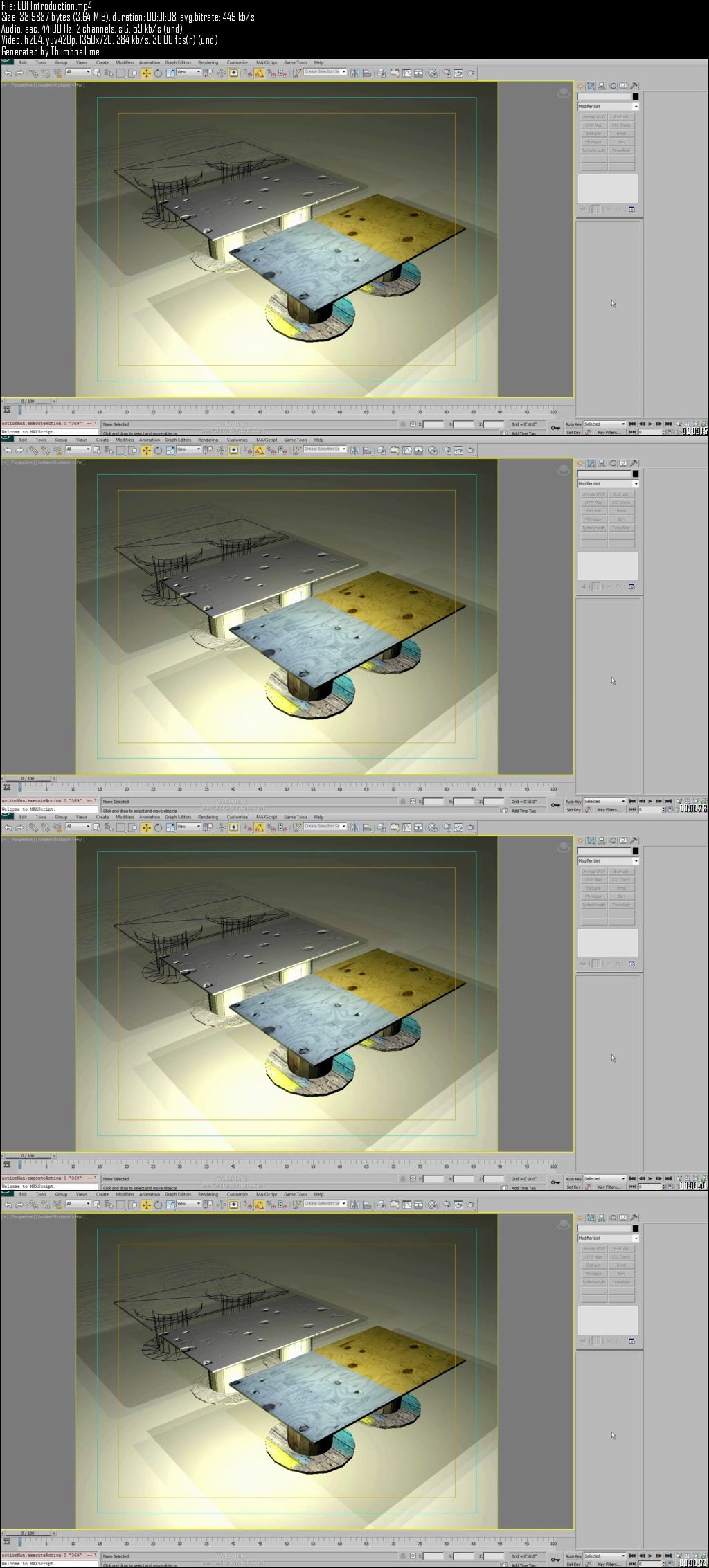Image resolution: width=709 pixels, height=1568 pixels.
Task: Open the Modifier List dropdown in 00:00:53 frame
Action: (608, 1238)
